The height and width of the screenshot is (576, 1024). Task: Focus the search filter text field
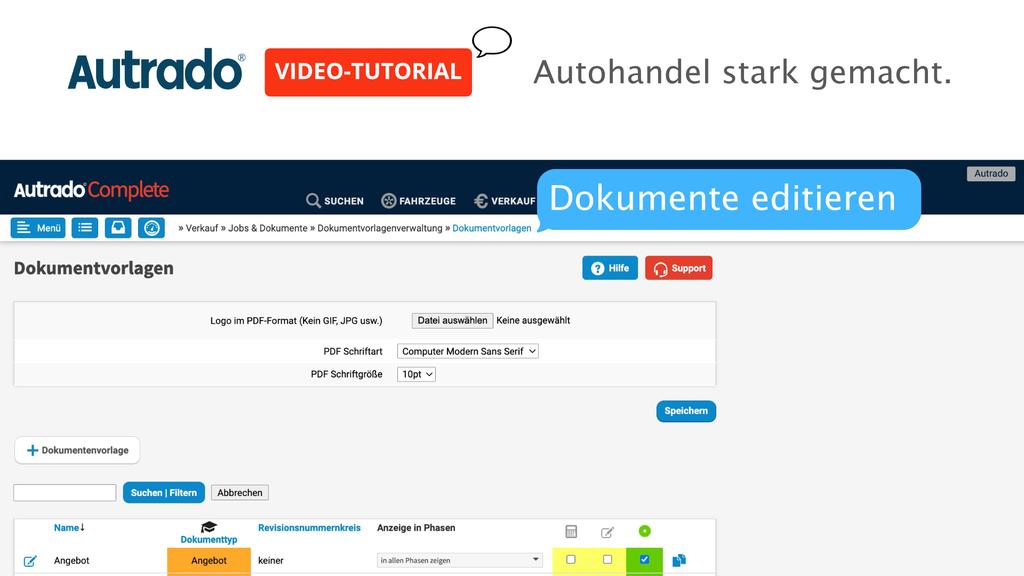65,492
